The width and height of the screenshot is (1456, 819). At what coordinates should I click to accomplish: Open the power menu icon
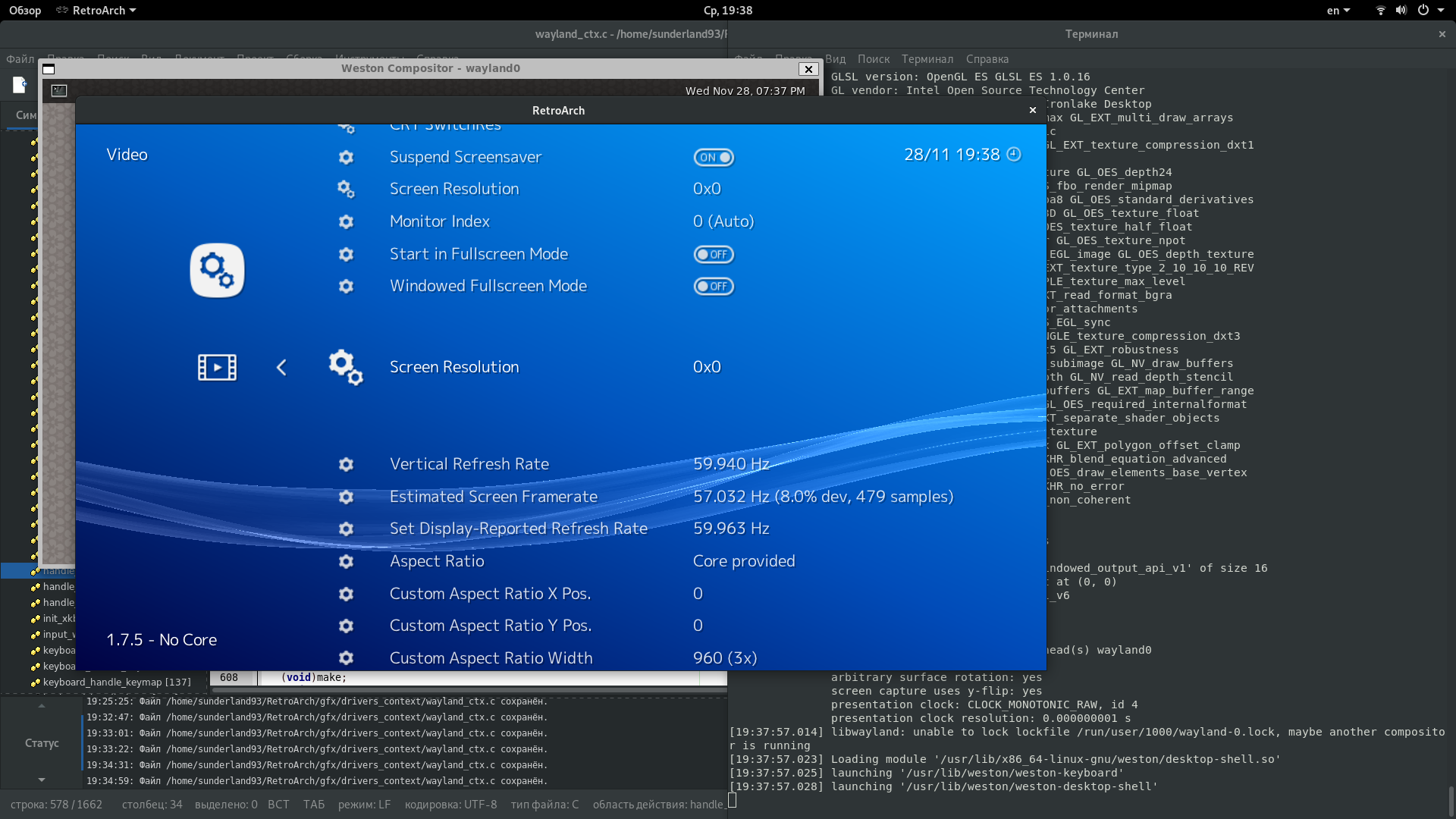1423,11
